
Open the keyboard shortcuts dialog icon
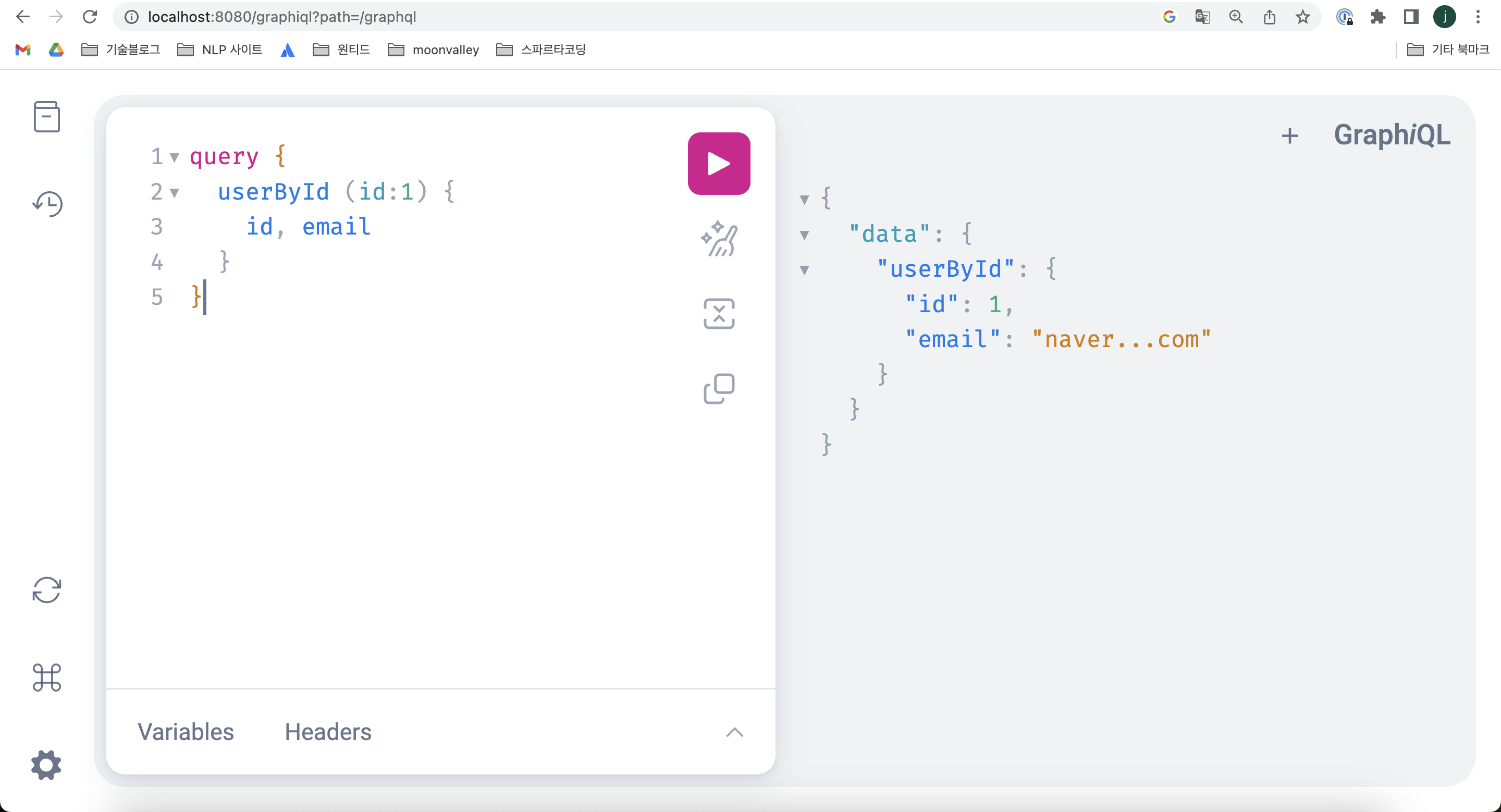(46, 678)
